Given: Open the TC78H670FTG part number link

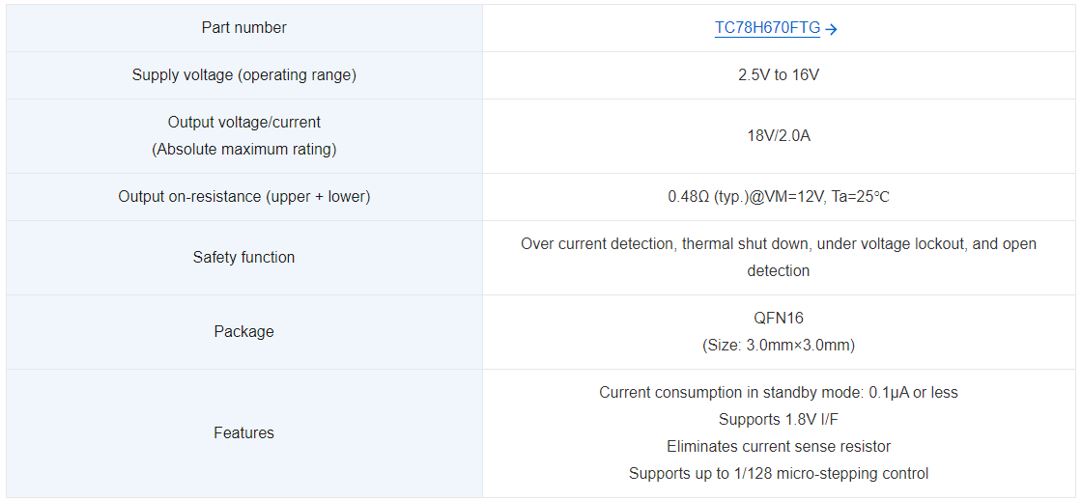Looking at the screenshot, I should click(767, 28).
